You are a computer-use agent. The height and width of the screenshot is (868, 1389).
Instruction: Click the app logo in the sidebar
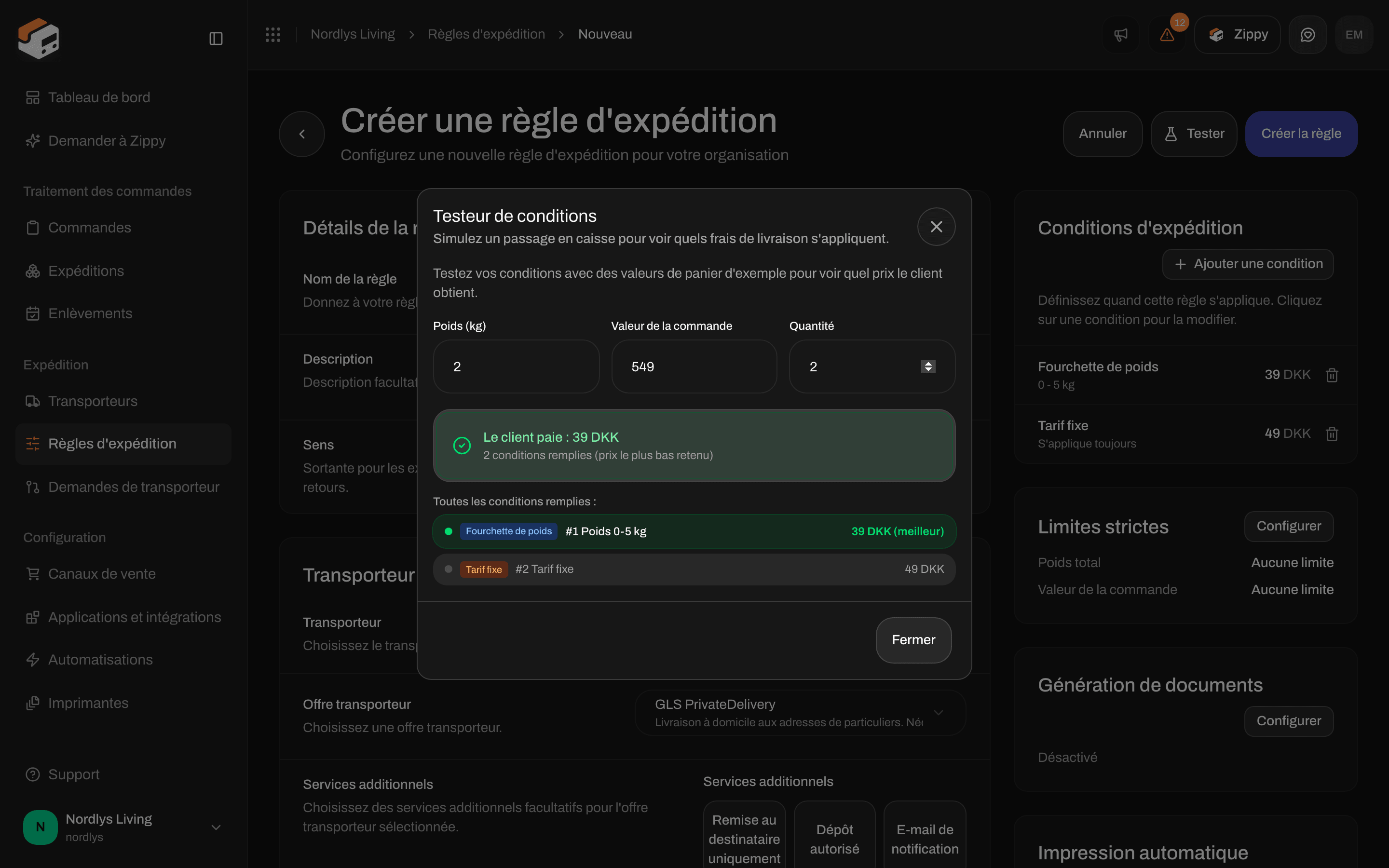tap(39, 38)
